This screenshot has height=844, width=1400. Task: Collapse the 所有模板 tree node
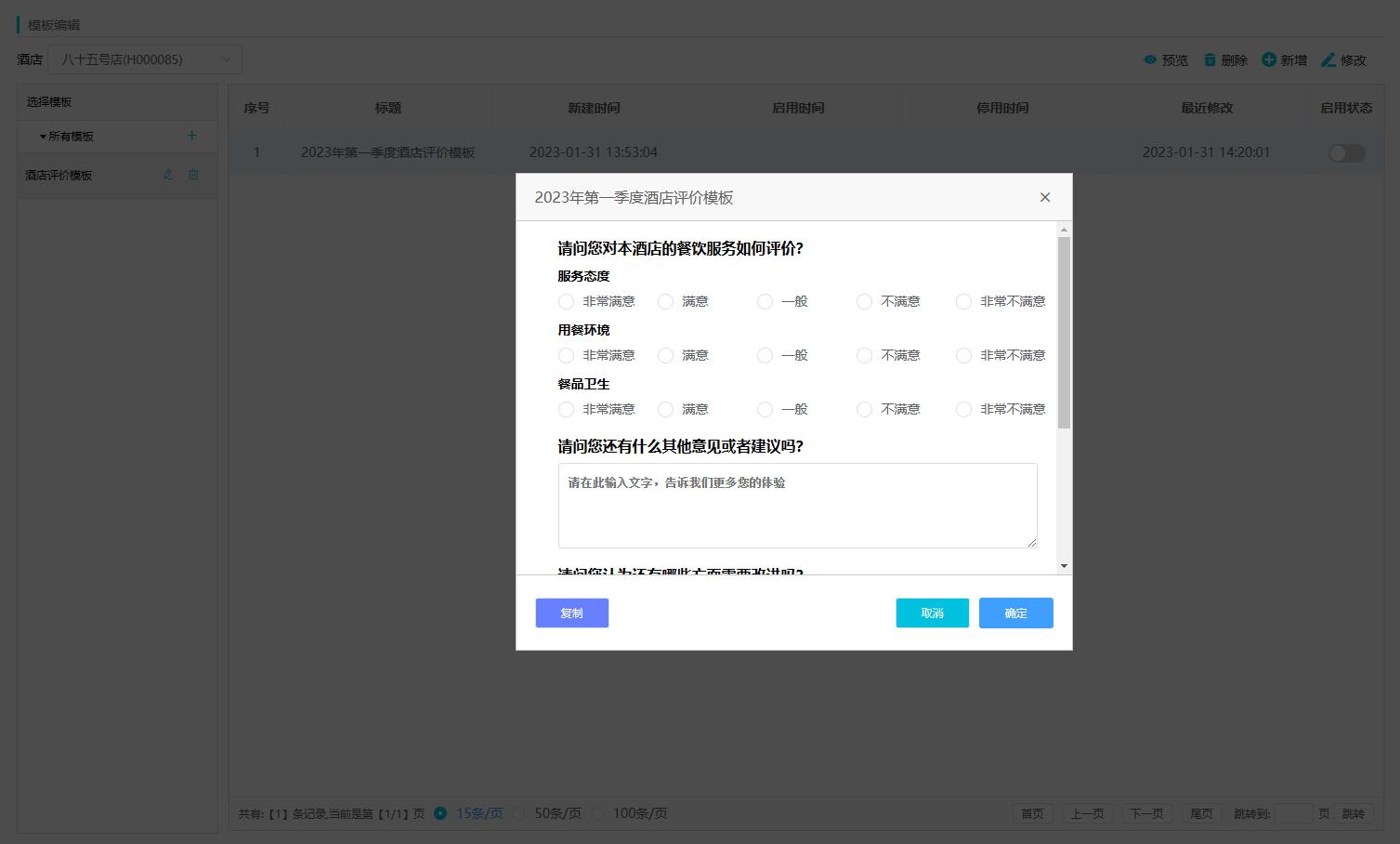pos(43,137)
